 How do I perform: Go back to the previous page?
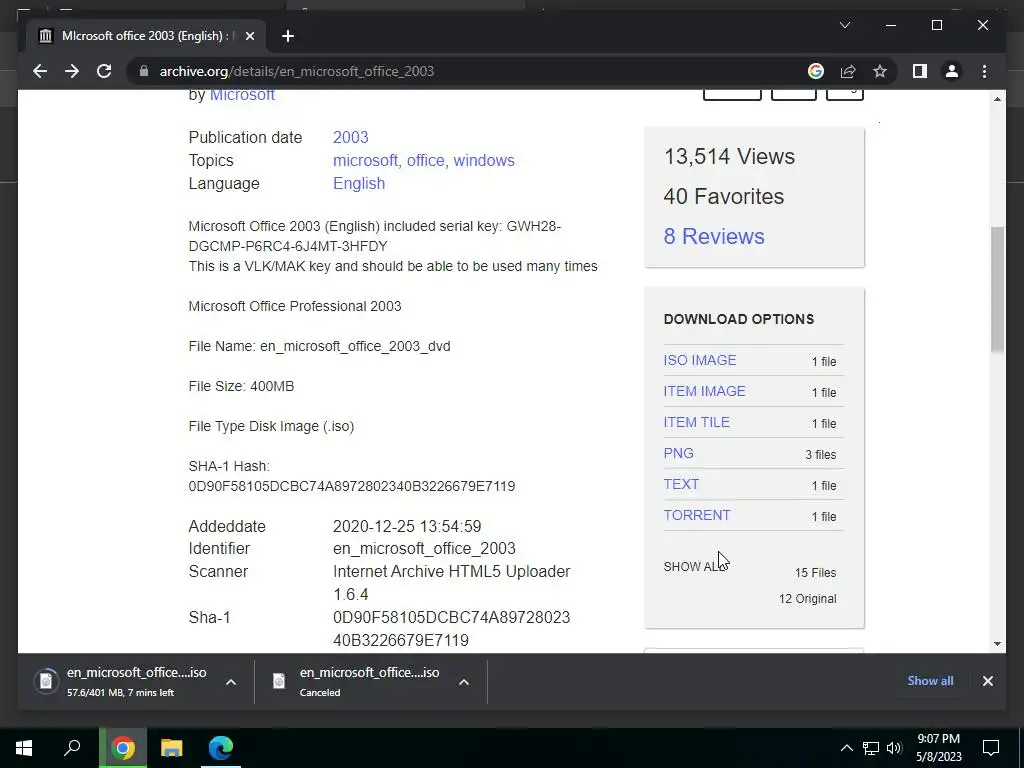tap(40, 71)
